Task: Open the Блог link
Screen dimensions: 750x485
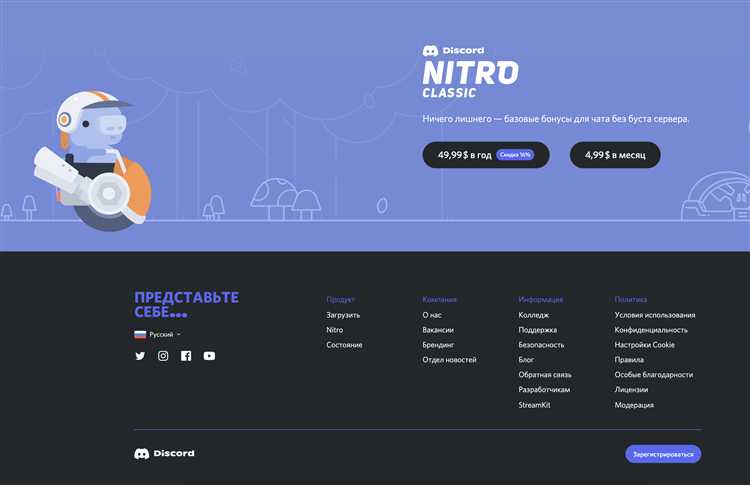Action: (526, 359)
